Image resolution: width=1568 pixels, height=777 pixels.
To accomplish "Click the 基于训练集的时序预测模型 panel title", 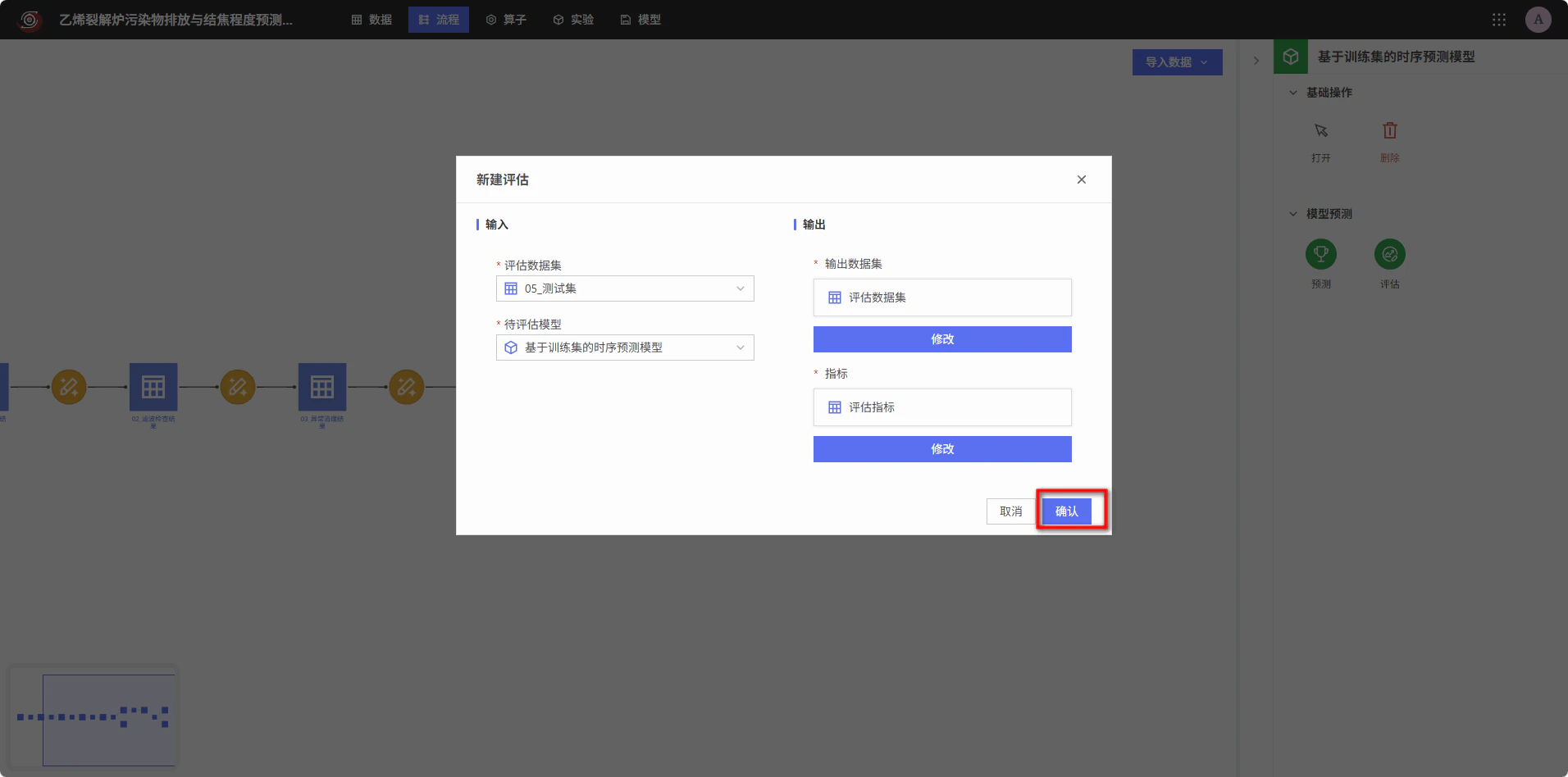I will point(1397,57).
